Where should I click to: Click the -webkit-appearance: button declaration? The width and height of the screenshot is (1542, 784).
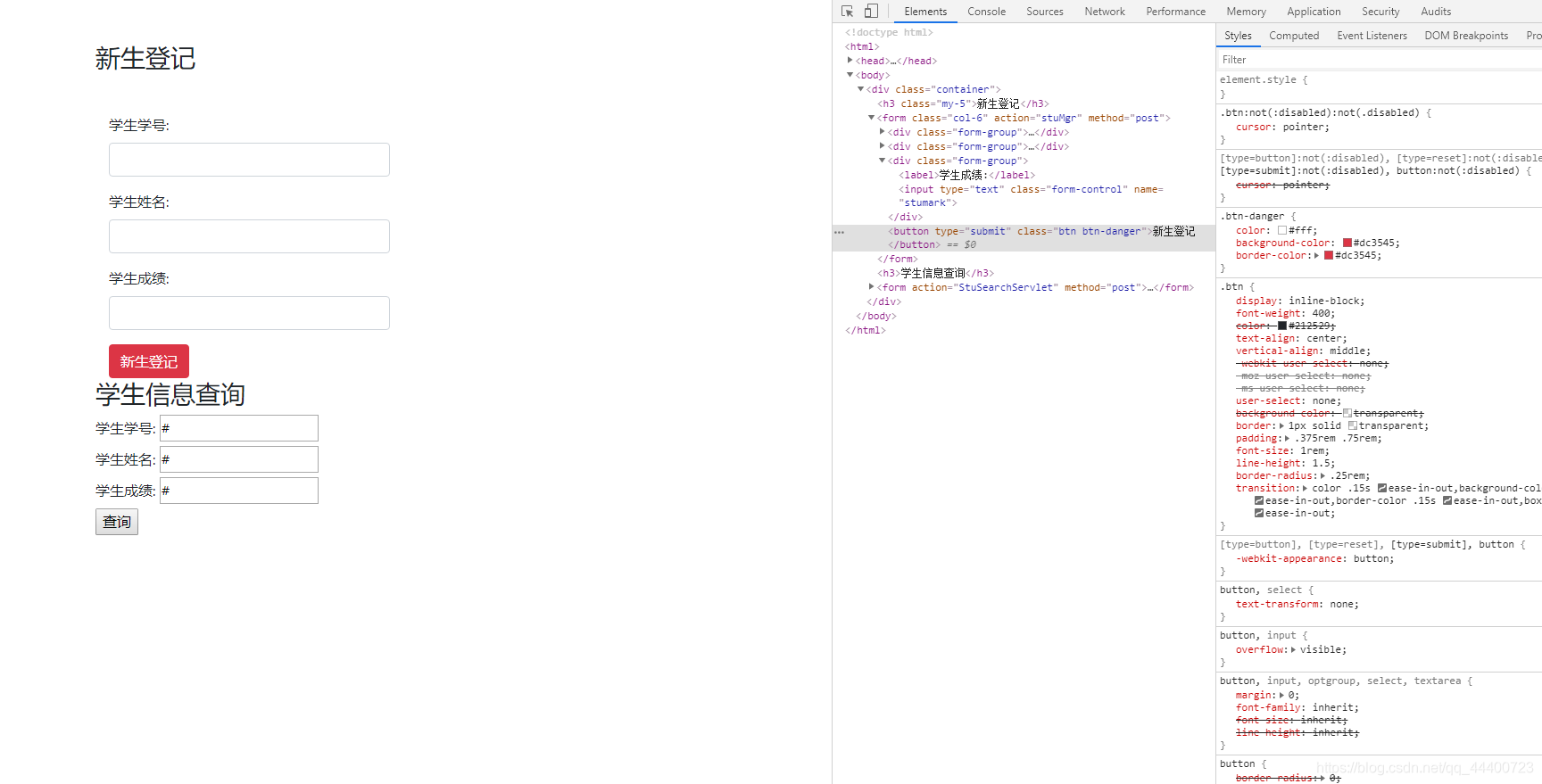point(1314,558)
